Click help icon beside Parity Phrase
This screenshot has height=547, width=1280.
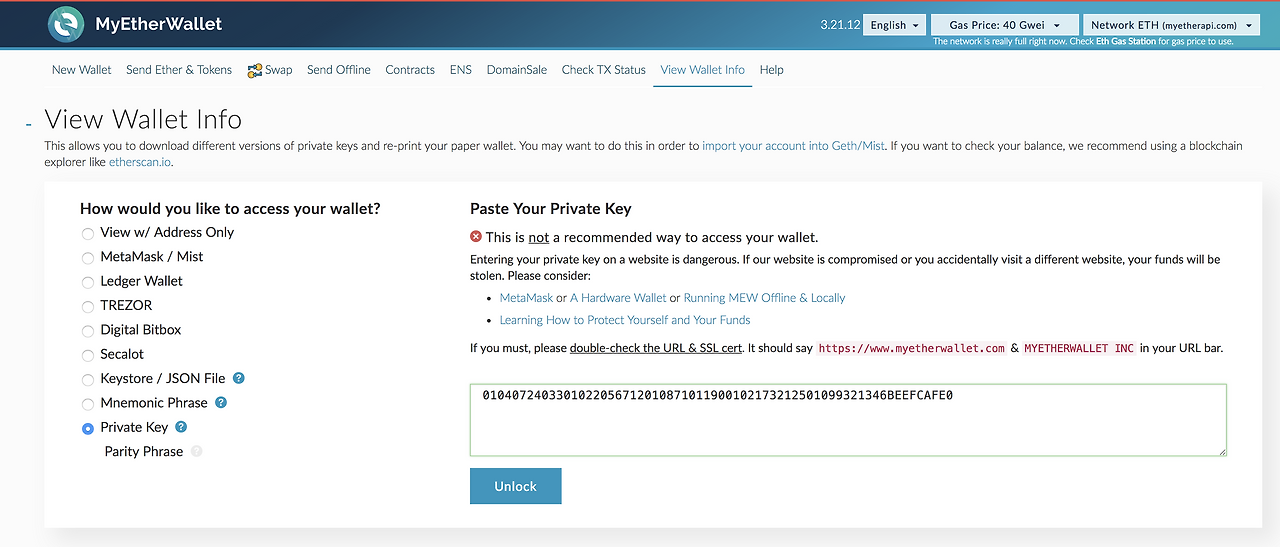[x=196, y=451]
